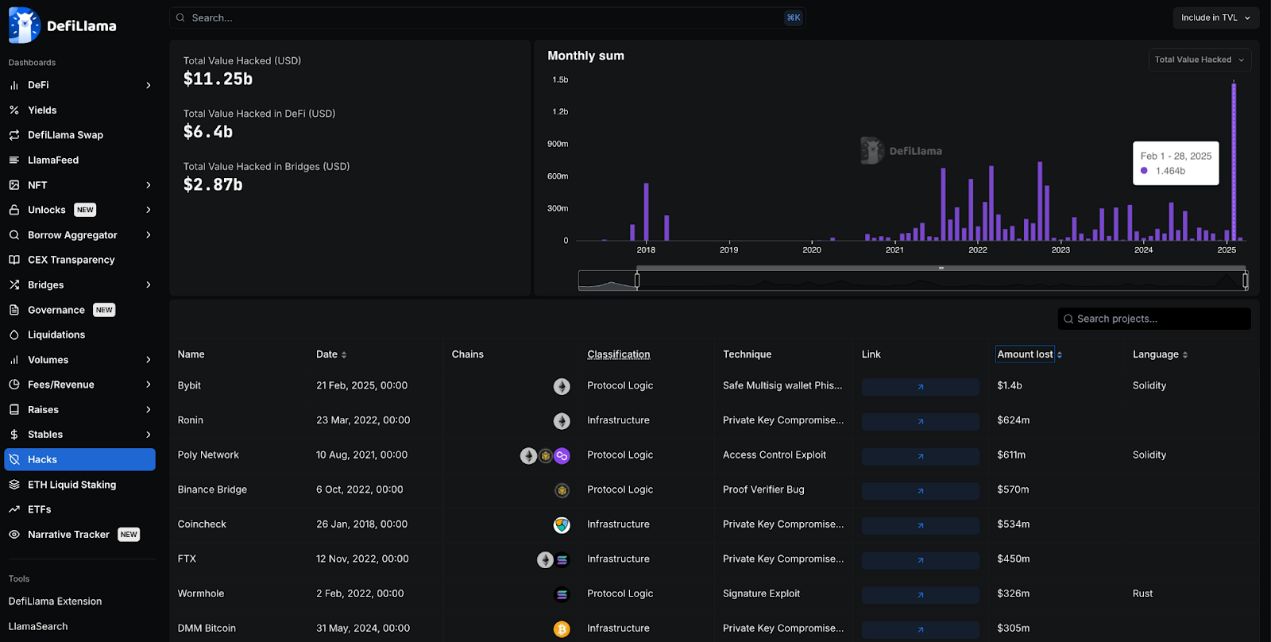Click the Stables dollar sign icon
The width and height of the screenshot is (1271, 642).
14,435
